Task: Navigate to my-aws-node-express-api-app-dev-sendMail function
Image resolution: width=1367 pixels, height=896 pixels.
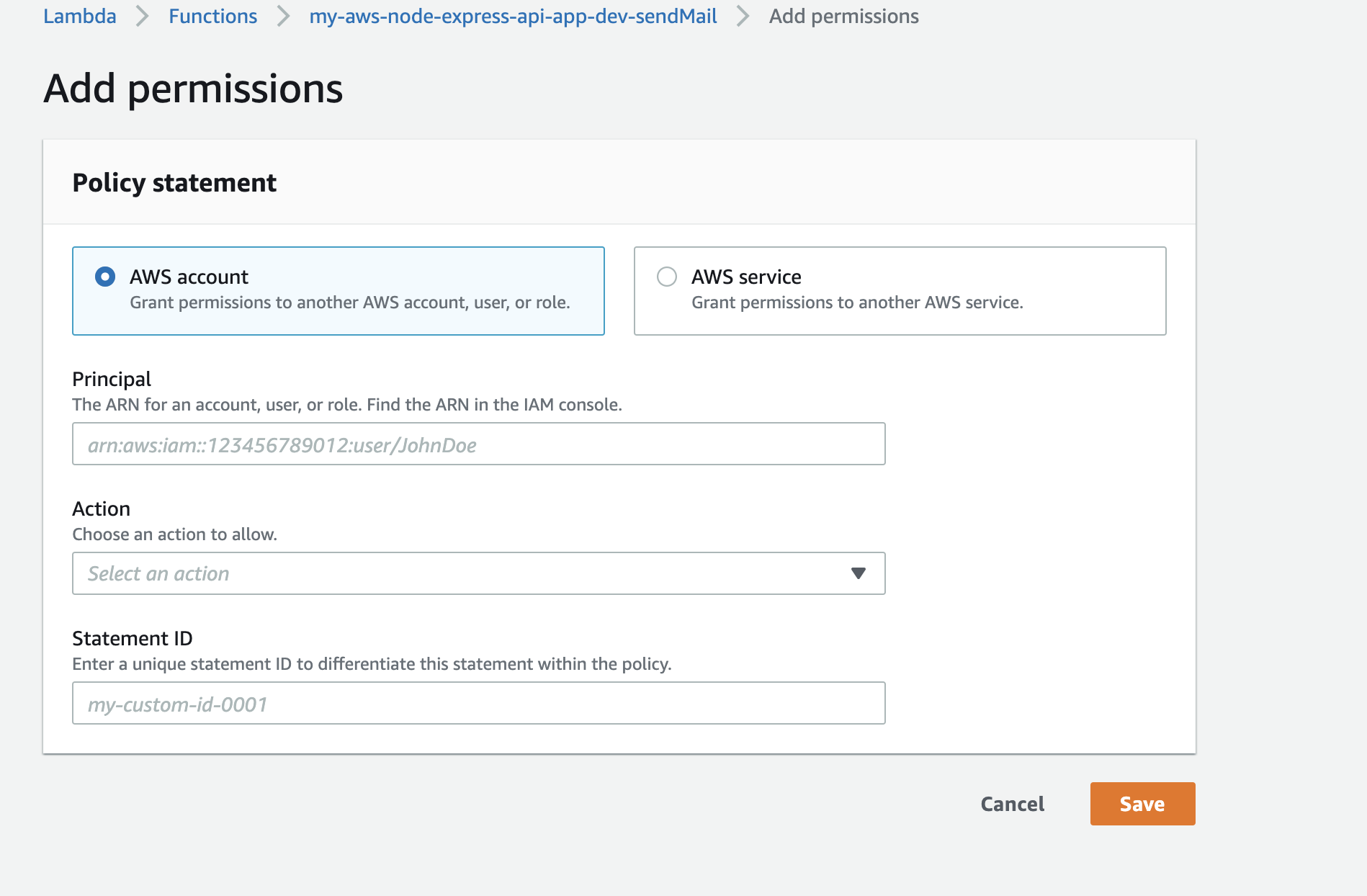Action: (x=513, y=16)
